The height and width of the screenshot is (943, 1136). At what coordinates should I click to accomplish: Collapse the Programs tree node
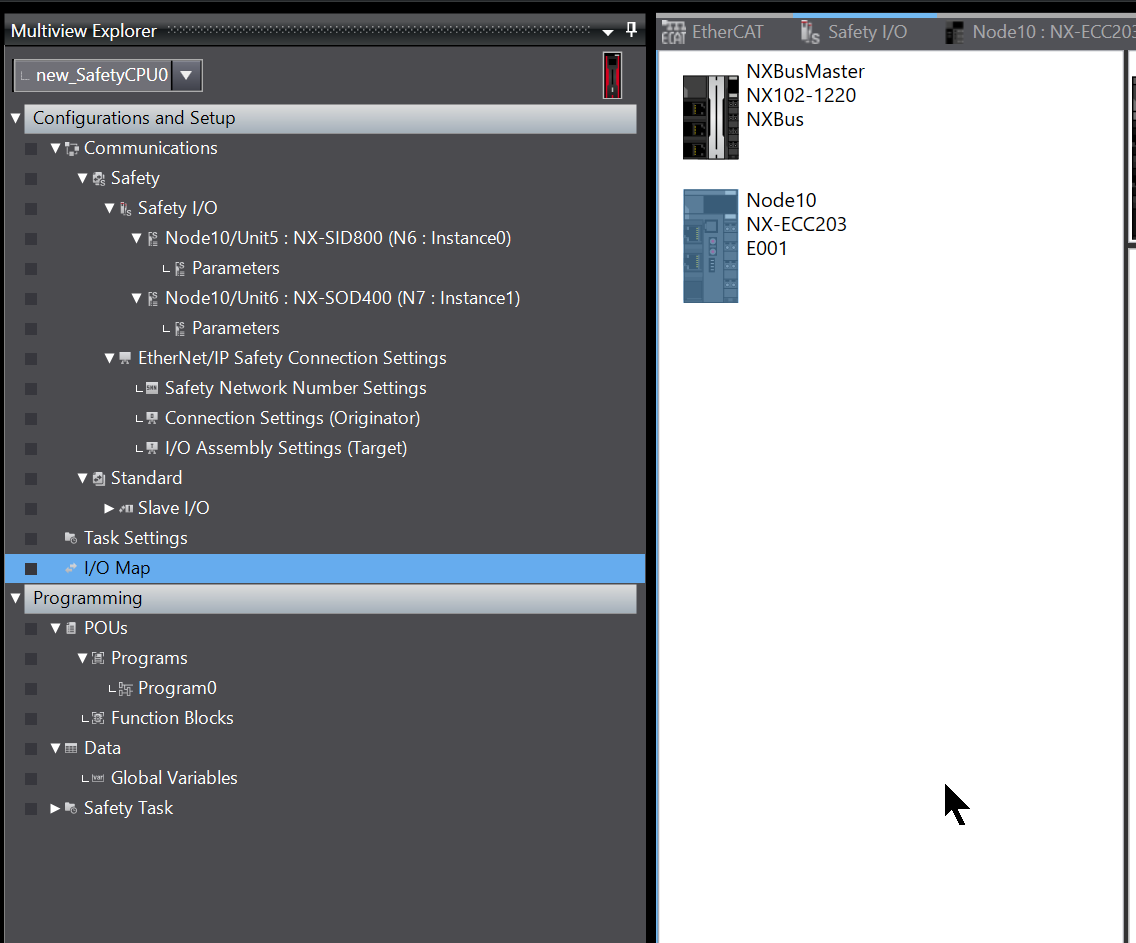click(x=82, y=658)
